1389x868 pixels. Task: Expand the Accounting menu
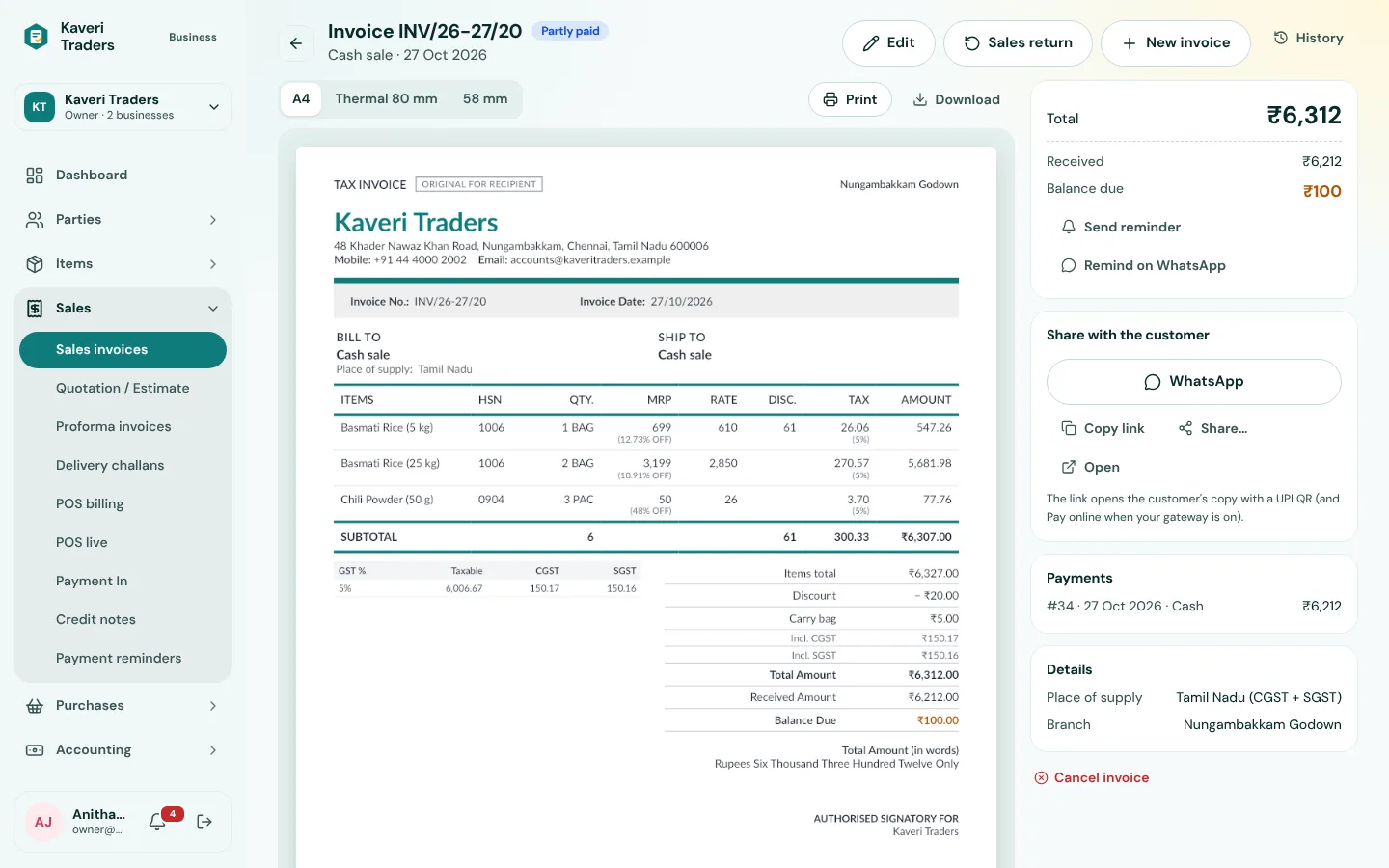pos(123,749)
